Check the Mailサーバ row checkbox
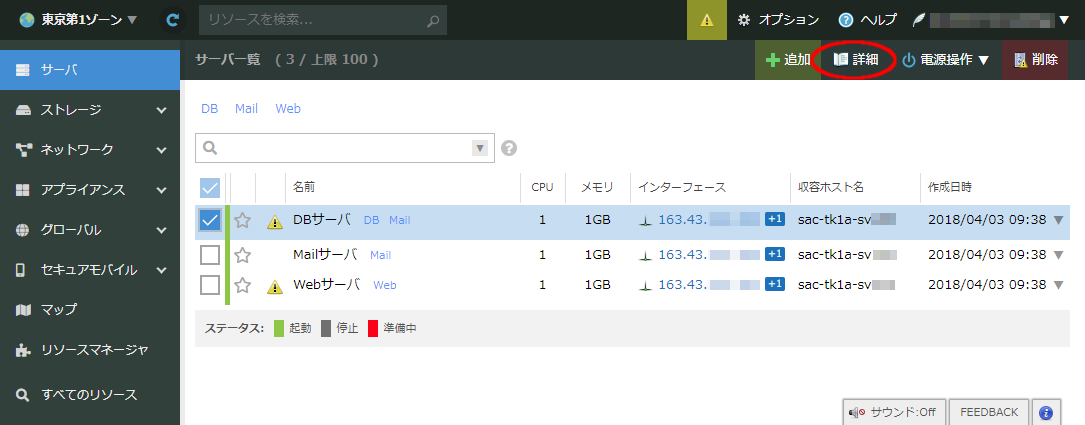Viewport: 1085px width, 425px height. pyautogui.click(x=210, y=255)
